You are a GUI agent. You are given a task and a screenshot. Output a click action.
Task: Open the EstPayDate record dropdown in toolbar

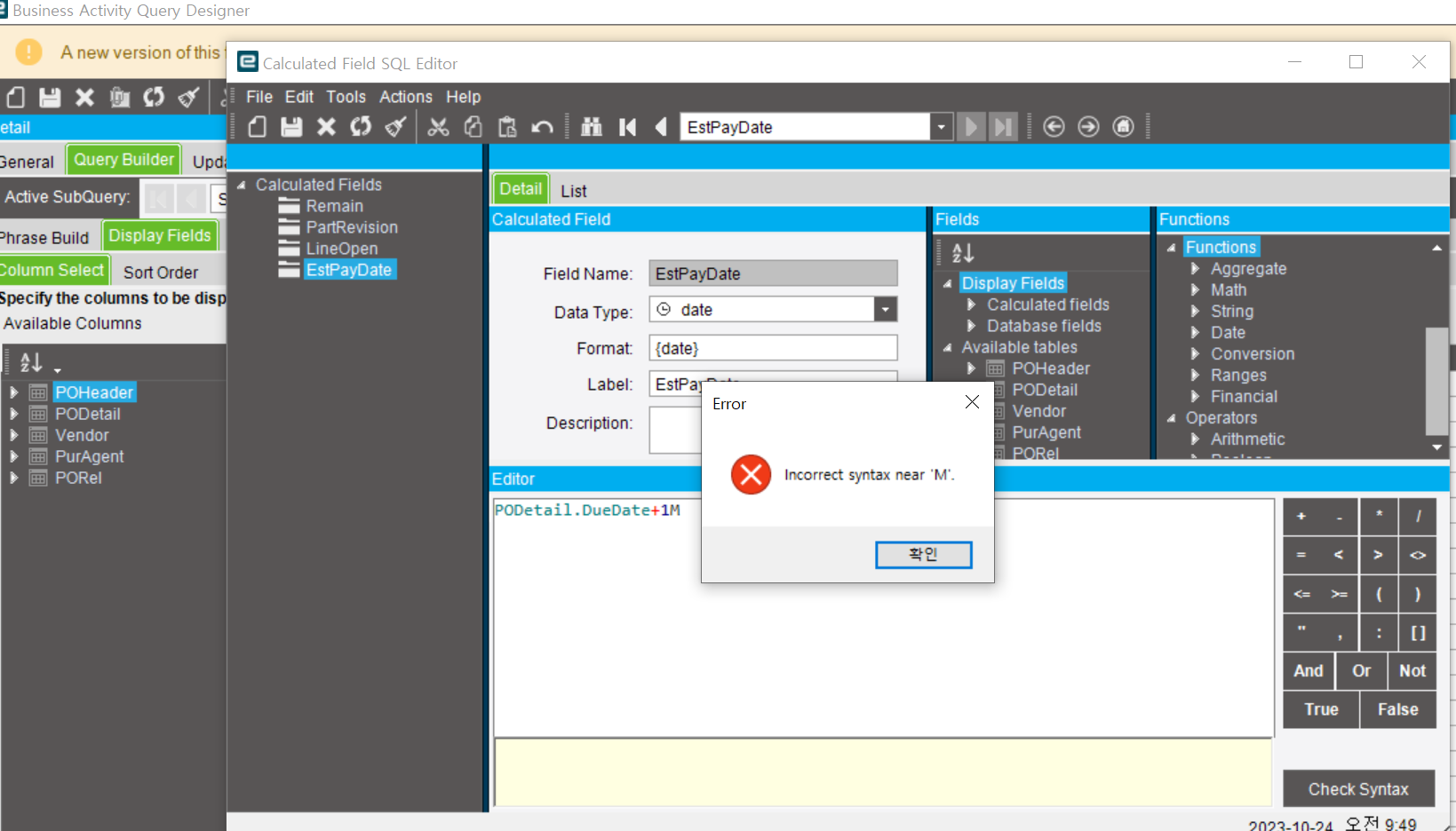coord(942,127)
